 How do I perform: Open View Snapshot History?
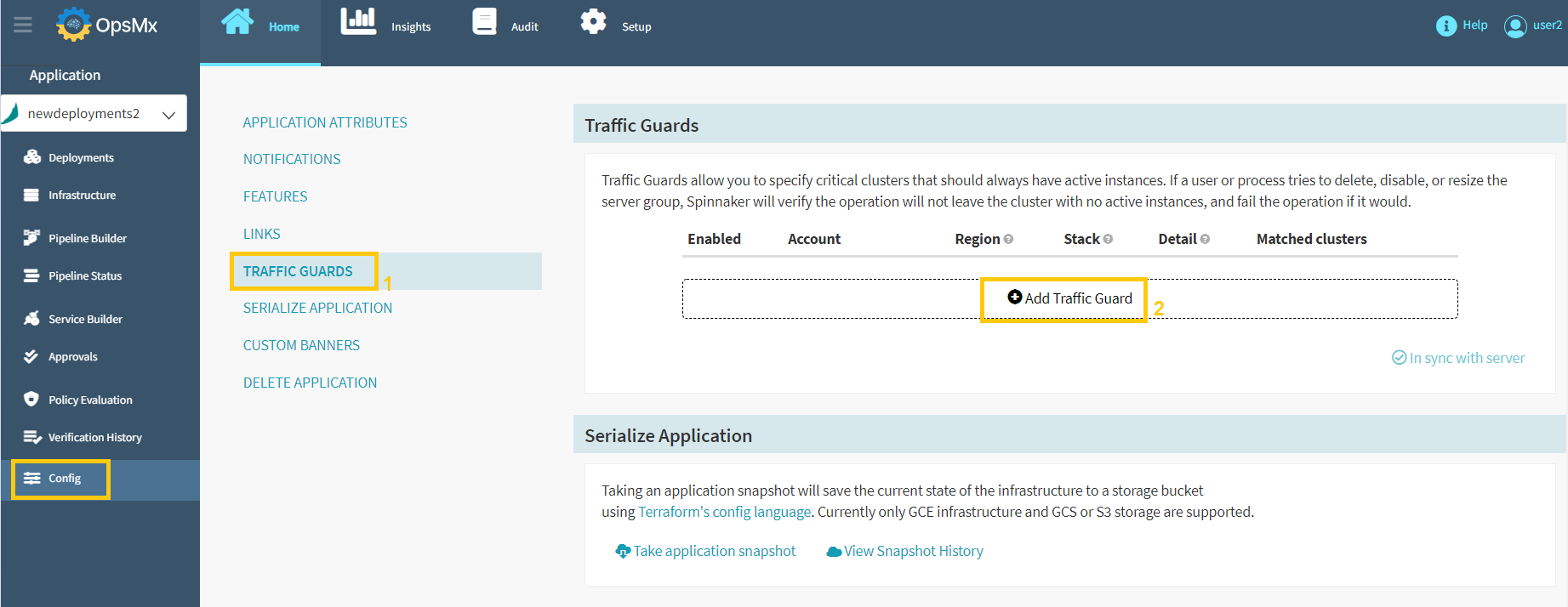(905, 551)
